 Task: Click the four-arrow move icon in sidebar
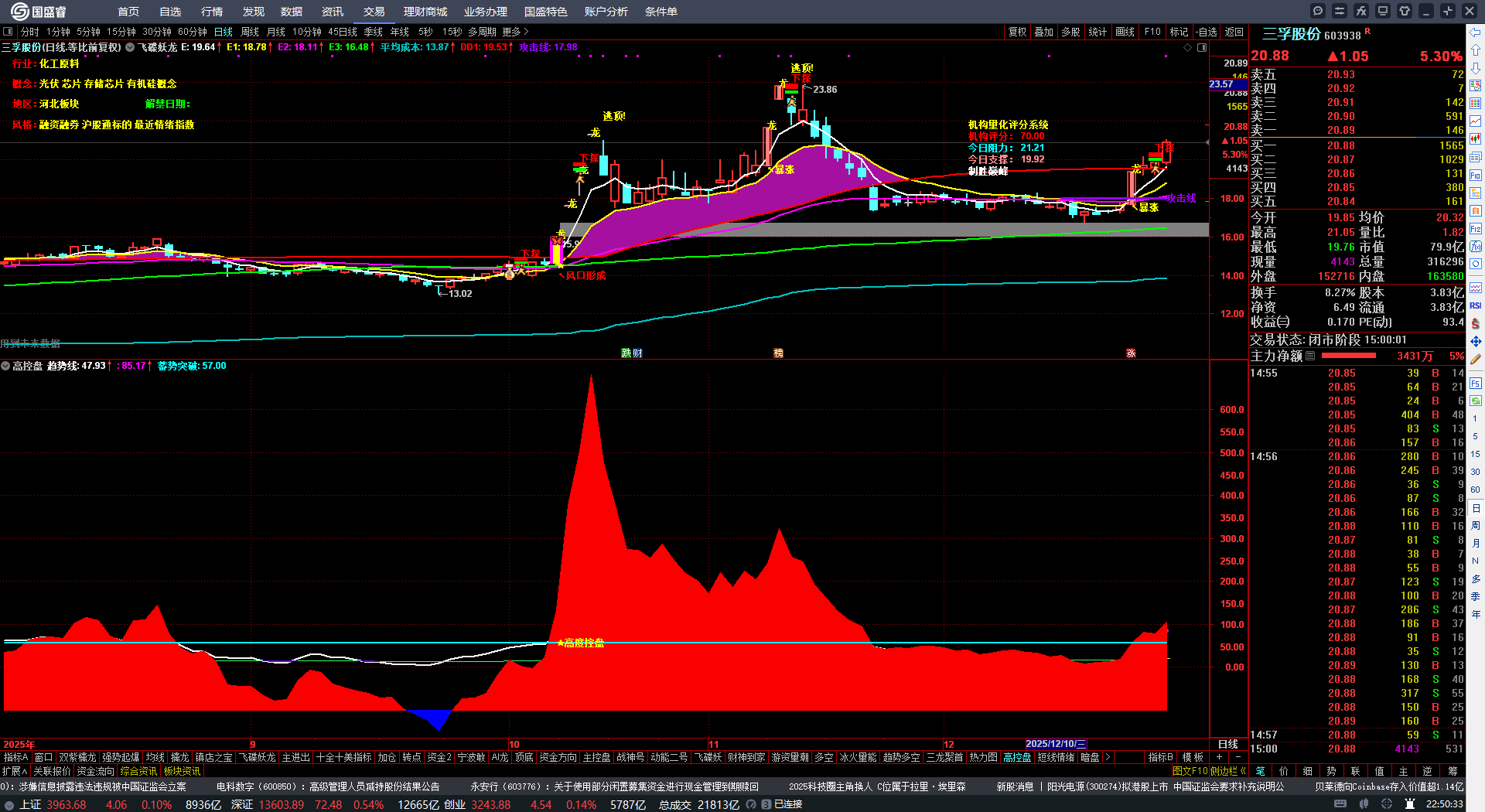pyautogui.click(x=1476, y=341)
